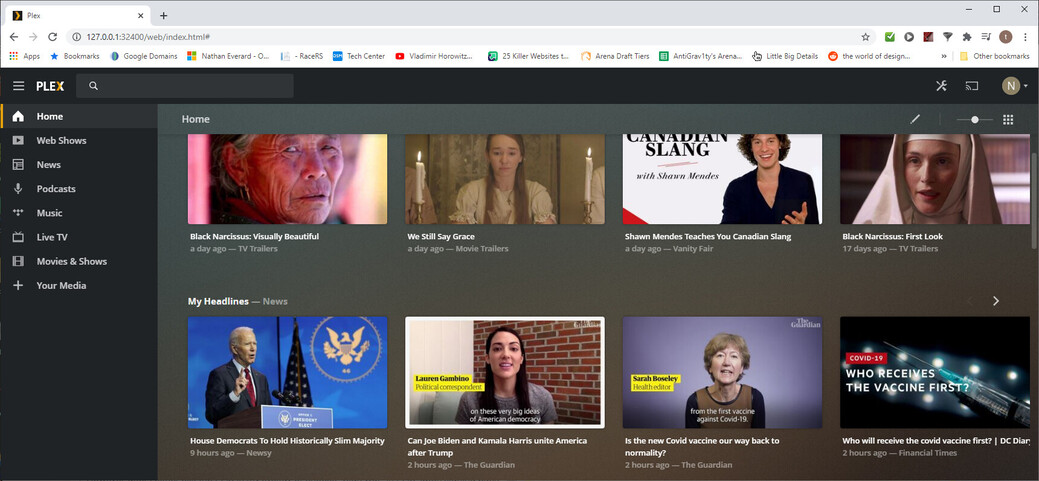Open the Other bookmarks folder
The width and height of the screenshot is (1039, 481).
[994, 56]
